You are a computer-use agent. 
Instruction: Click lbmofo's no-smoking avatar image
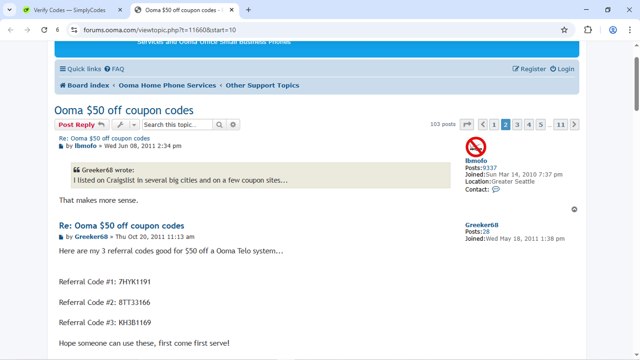click(476, 147)
